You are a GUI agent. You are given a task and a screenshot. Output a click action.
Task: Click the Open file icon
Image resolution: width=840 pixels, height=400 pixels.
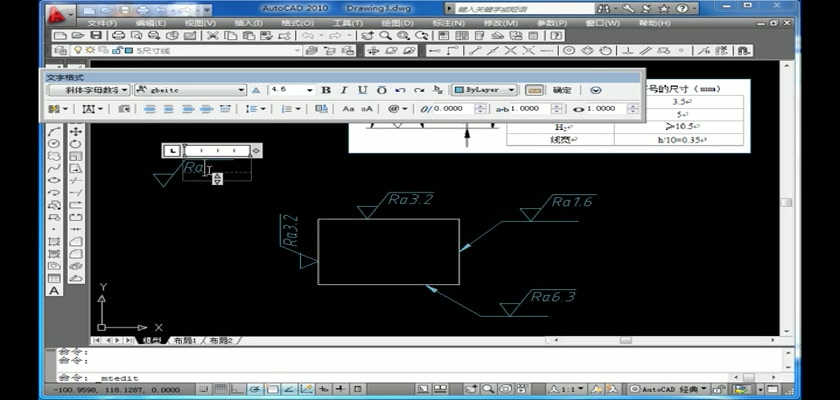[78, 36]
